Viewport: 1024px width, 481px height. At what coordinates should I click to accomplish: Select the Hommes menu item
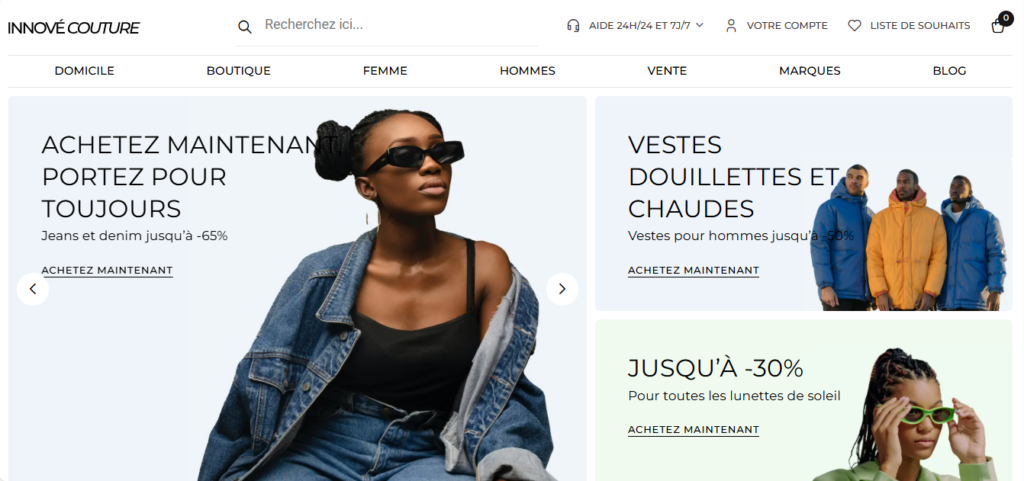pos(528,71)
